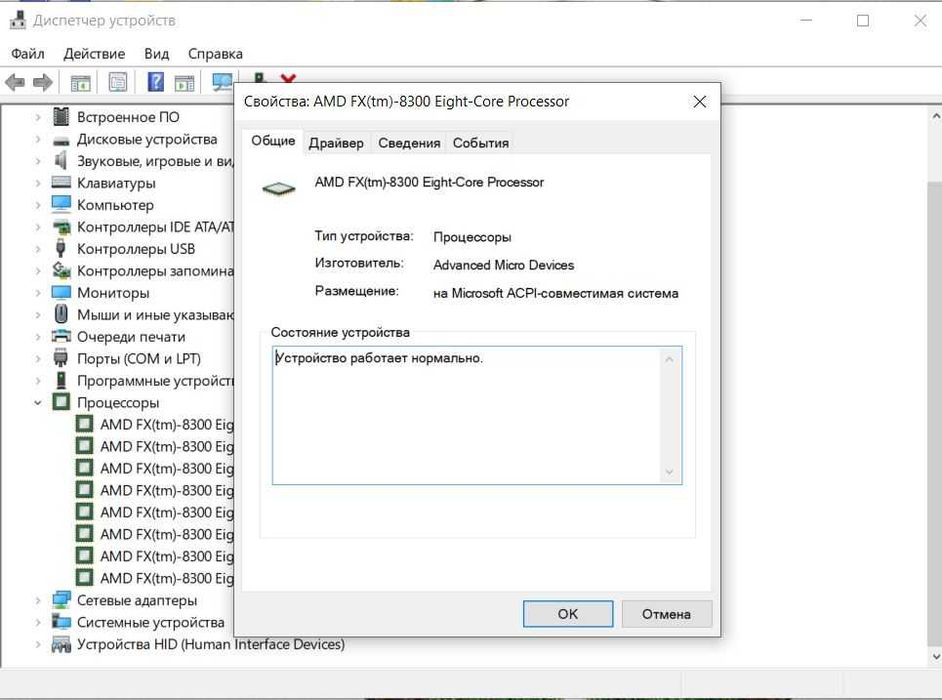Click the Порты (COM и LPT) icon

tap(61, 358)
